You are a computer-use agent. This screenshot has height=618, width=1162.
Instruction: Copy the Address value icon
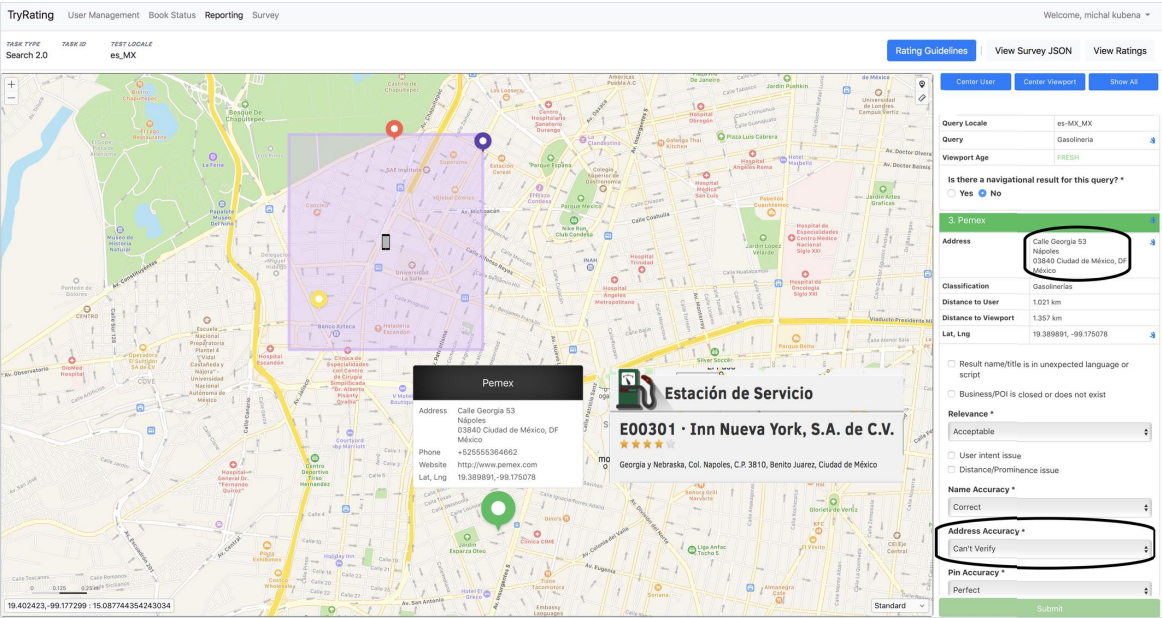pyautogui.click(x=1152, y=242)
